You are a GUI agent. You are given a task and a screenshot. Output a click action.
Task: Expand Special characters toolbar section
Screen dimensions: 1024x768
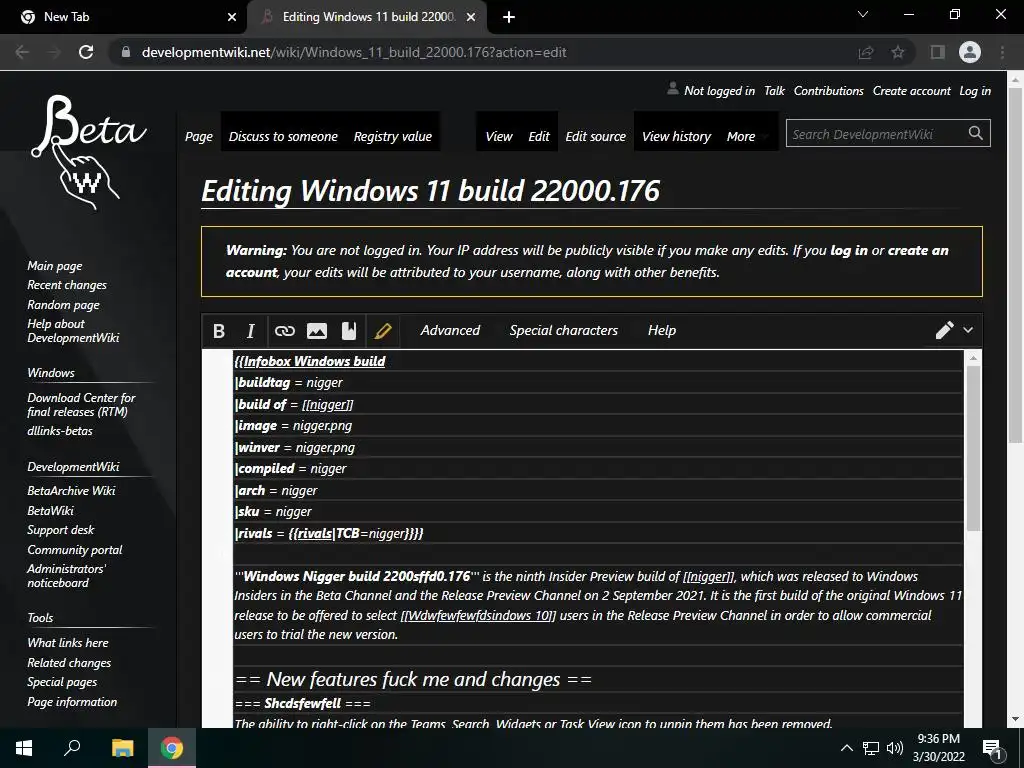564,330
